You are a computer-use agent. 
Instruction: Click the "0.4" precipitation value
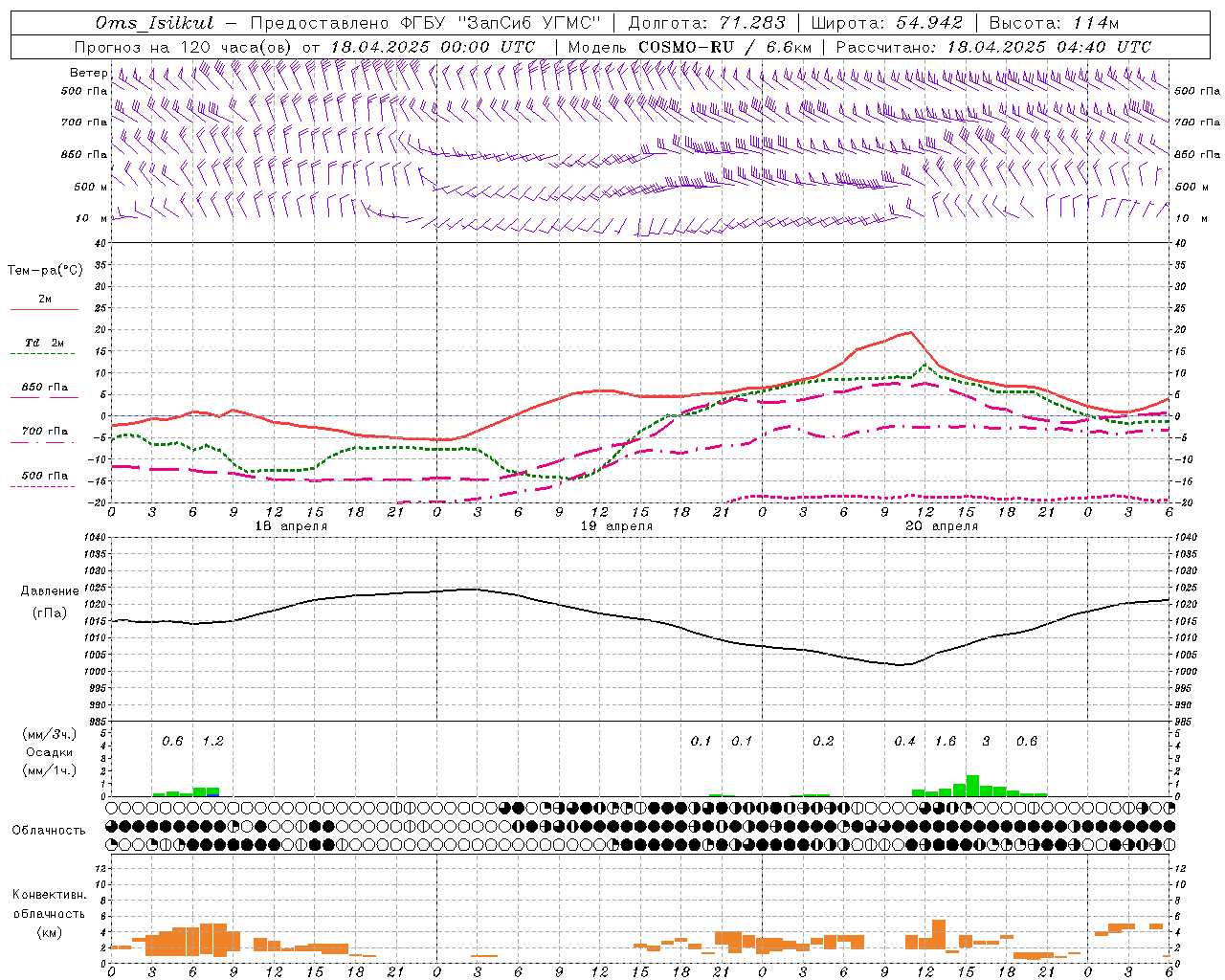904,741
